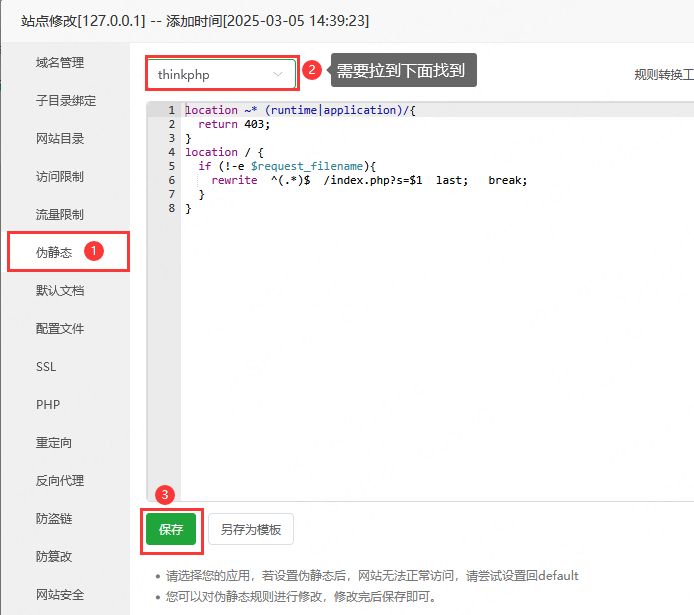Open the PHP version tab
The width and height of the screenshot is (694, 615).
[47, 405]
